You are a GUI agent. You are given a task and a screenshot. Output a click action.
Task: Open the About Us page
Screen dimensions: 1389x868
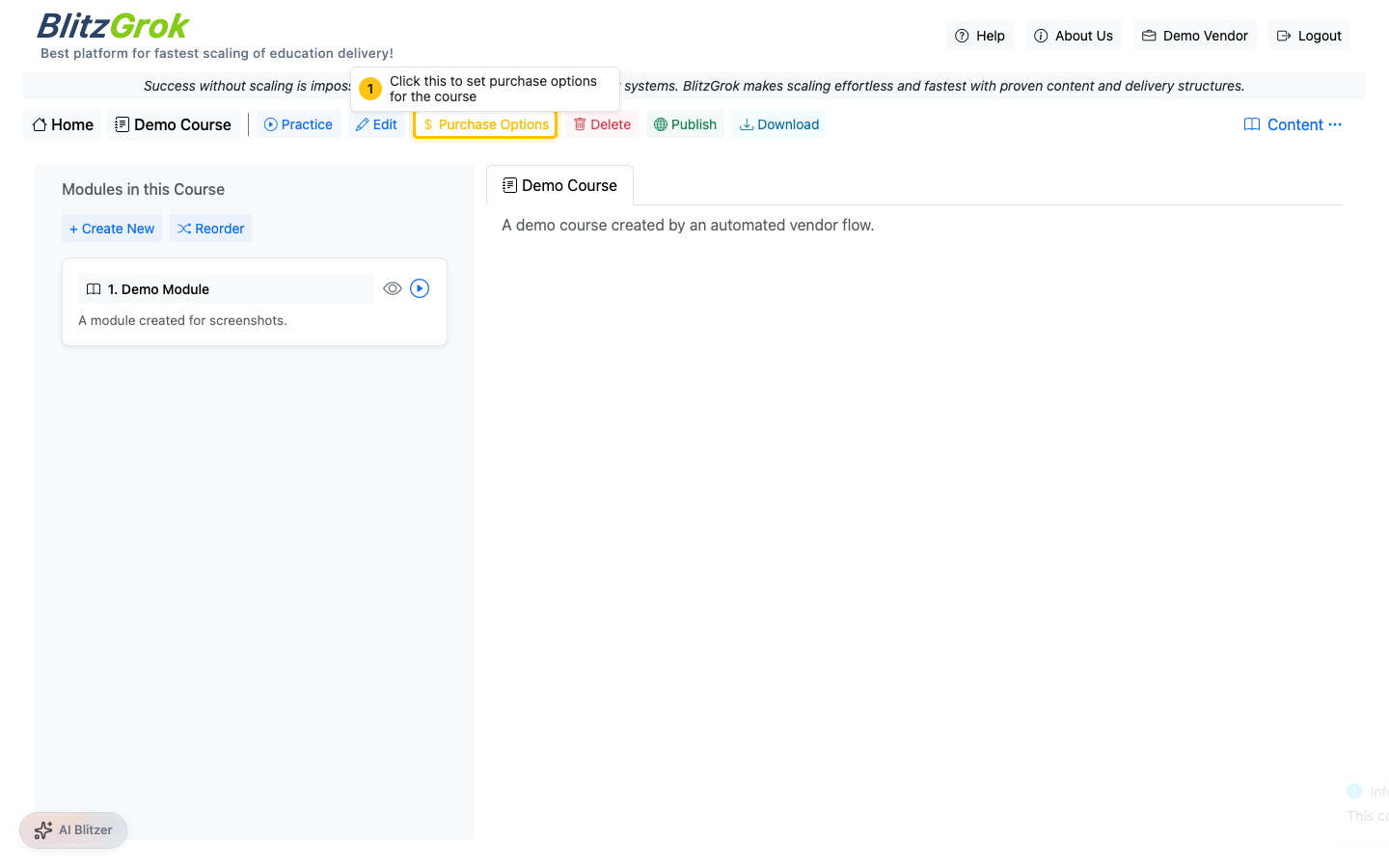tap(1073, 36)
